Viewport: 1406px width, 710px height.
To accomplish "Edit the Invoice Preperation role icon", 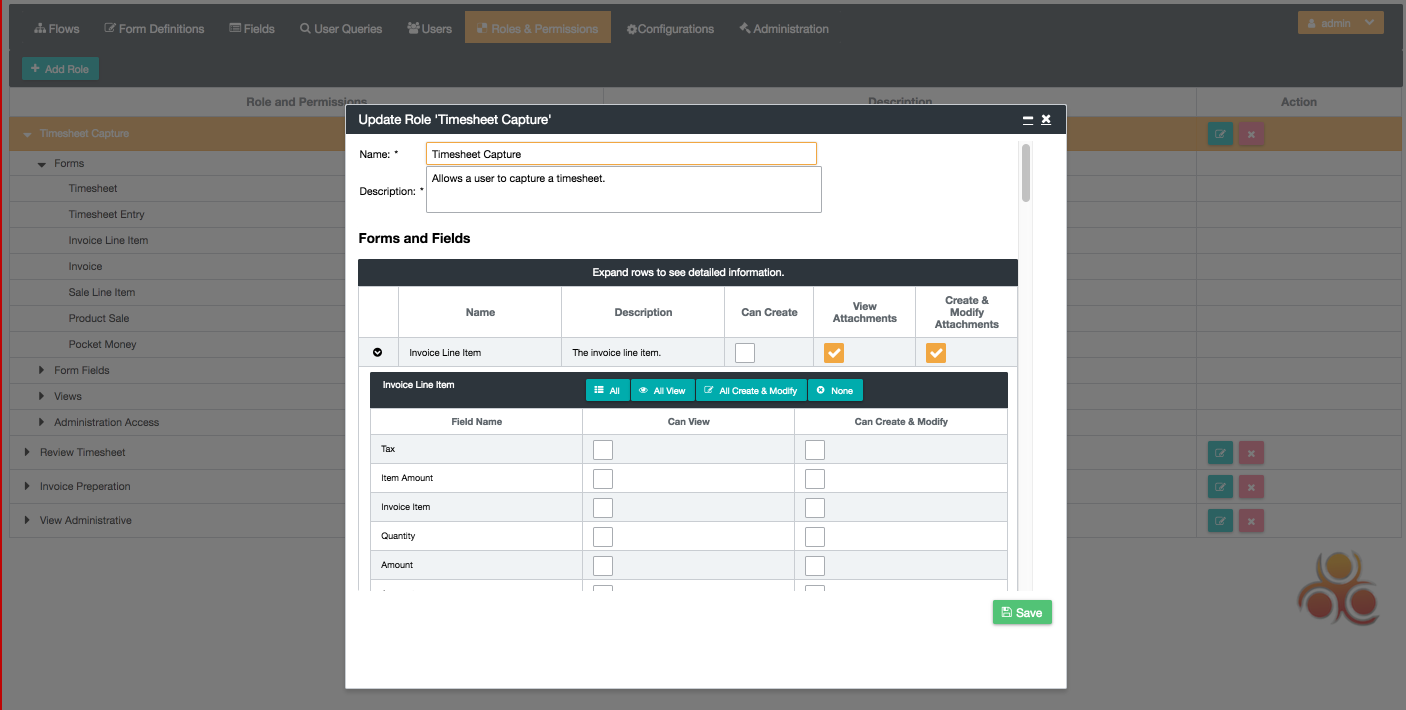I will (x=1220, y=487).
